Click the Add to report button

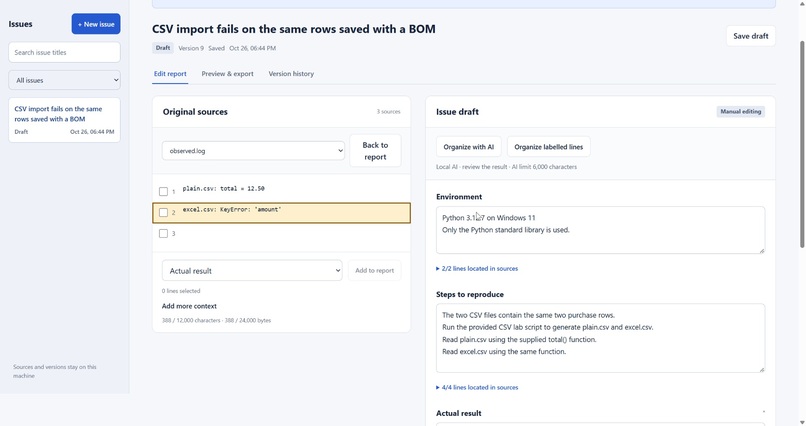[x=375, y=270]
